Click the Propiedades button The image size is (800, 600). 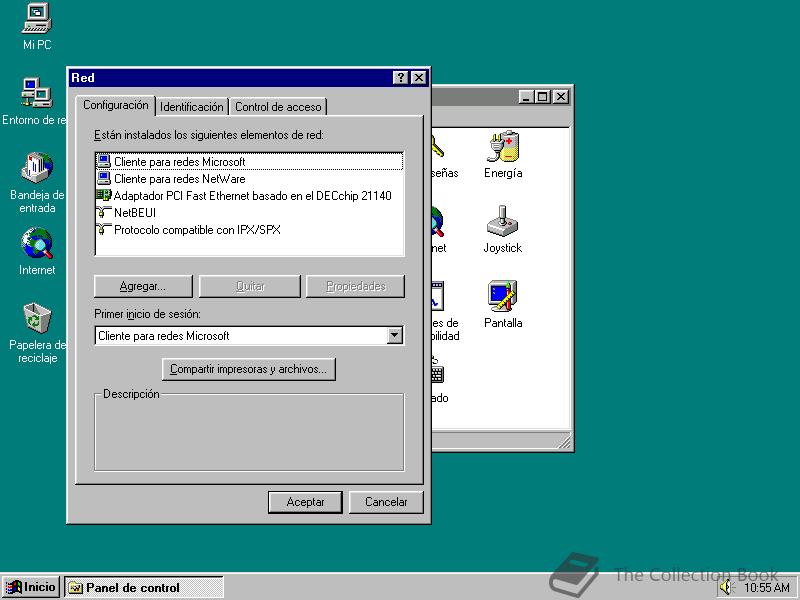click(356, 286)
